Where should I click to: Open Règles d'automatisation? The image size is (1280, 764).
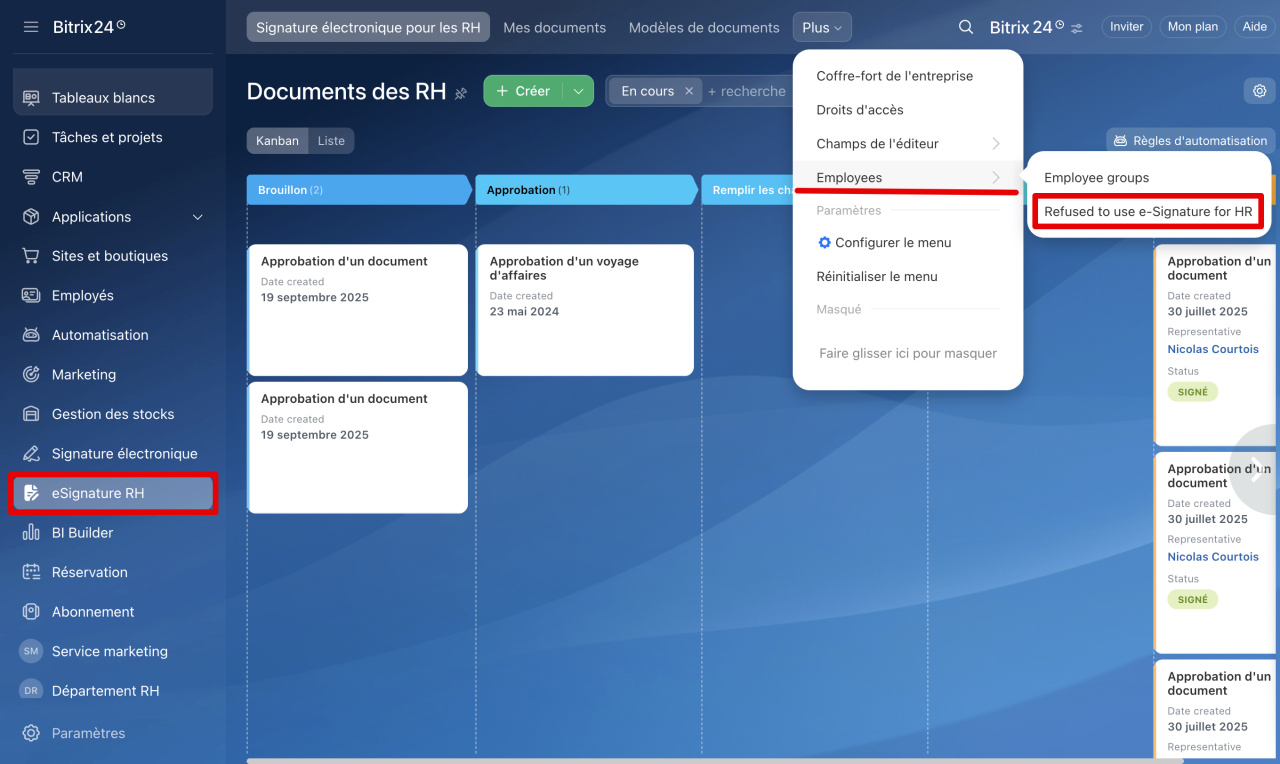click(x=1190, y=141)
